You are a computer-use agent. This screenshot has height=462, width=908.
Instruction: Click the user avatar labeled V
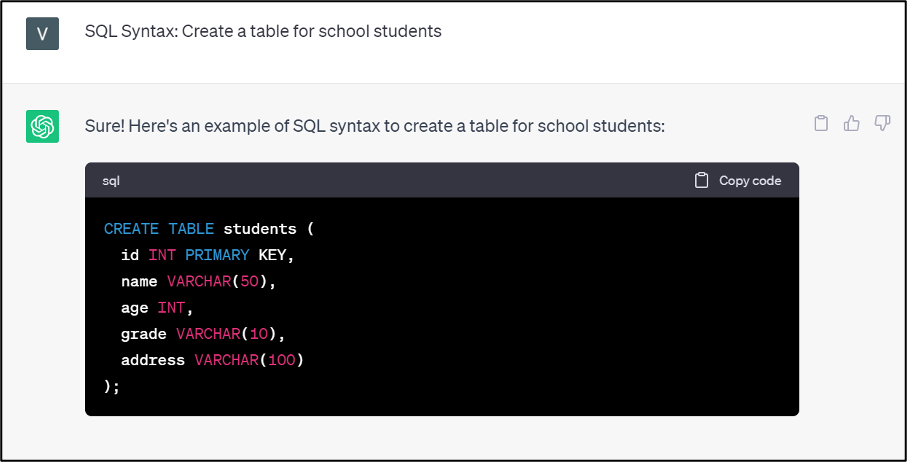coord(42,32)
